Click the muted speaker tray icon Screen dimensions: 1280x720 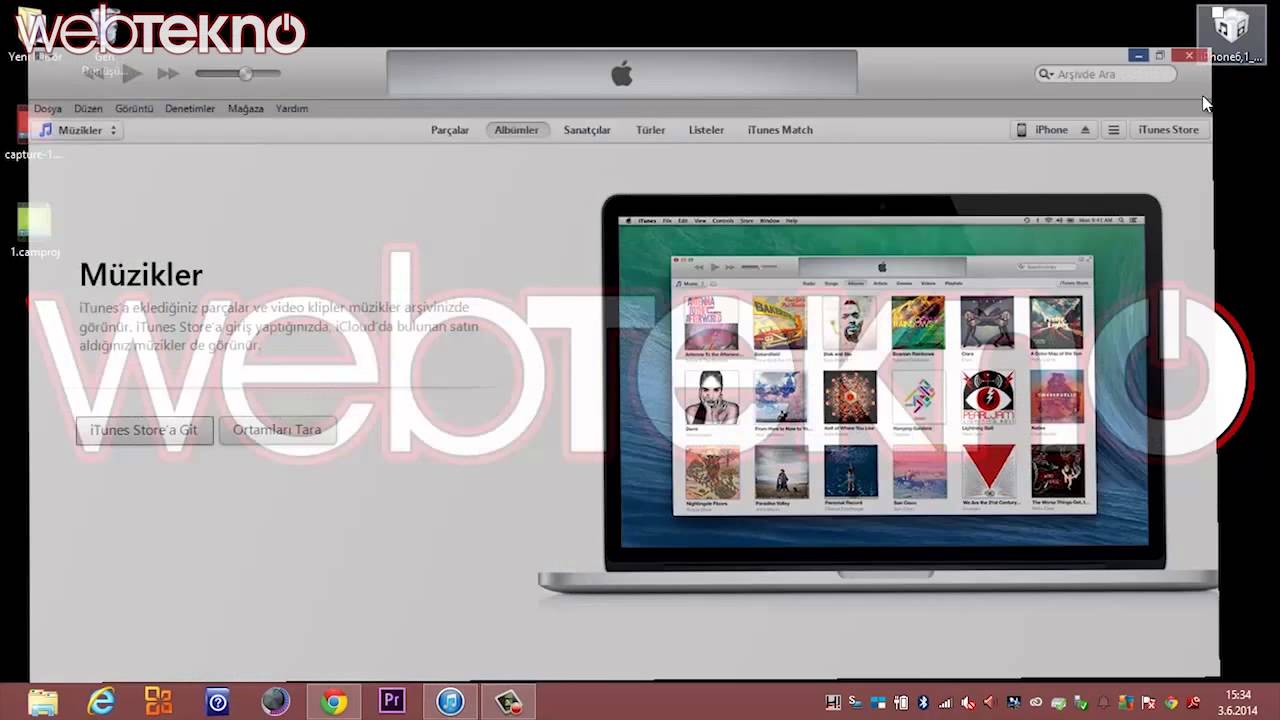click(x=968, y=703)
